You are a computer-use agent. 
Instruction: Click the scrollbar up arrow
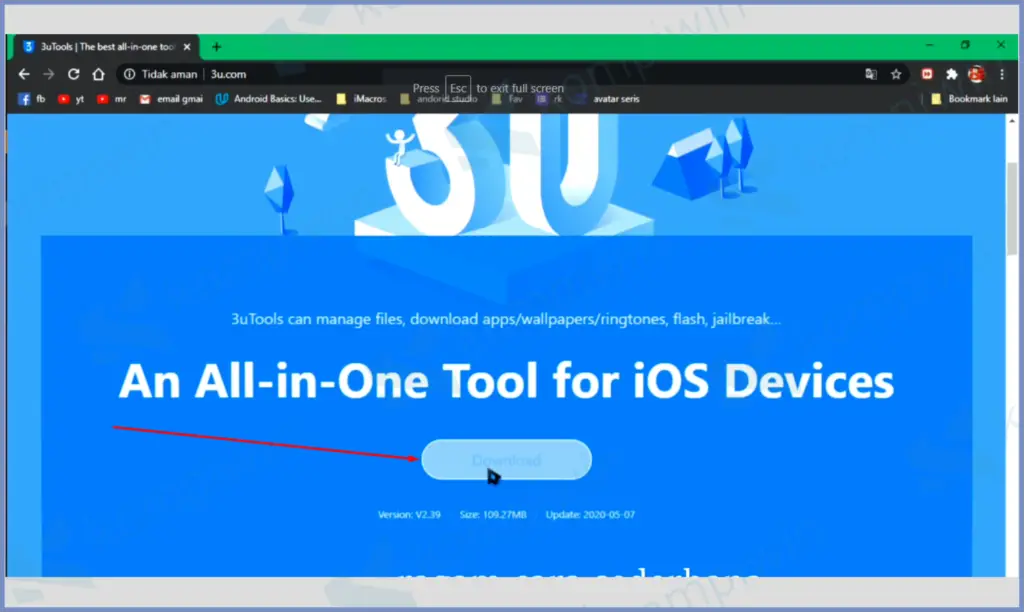coord(1012,121)
